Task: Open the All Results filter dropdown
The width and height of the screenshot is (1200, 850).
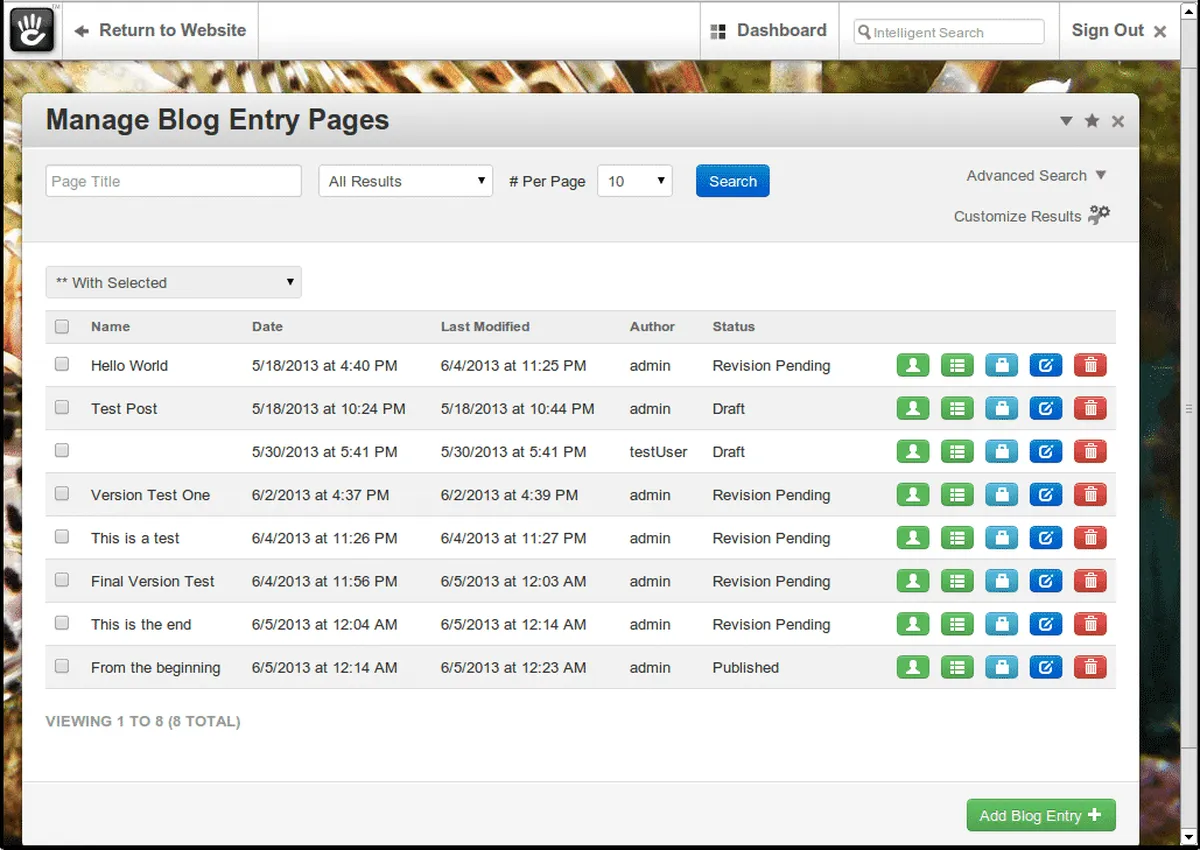Action: click(x=405, y=181)
